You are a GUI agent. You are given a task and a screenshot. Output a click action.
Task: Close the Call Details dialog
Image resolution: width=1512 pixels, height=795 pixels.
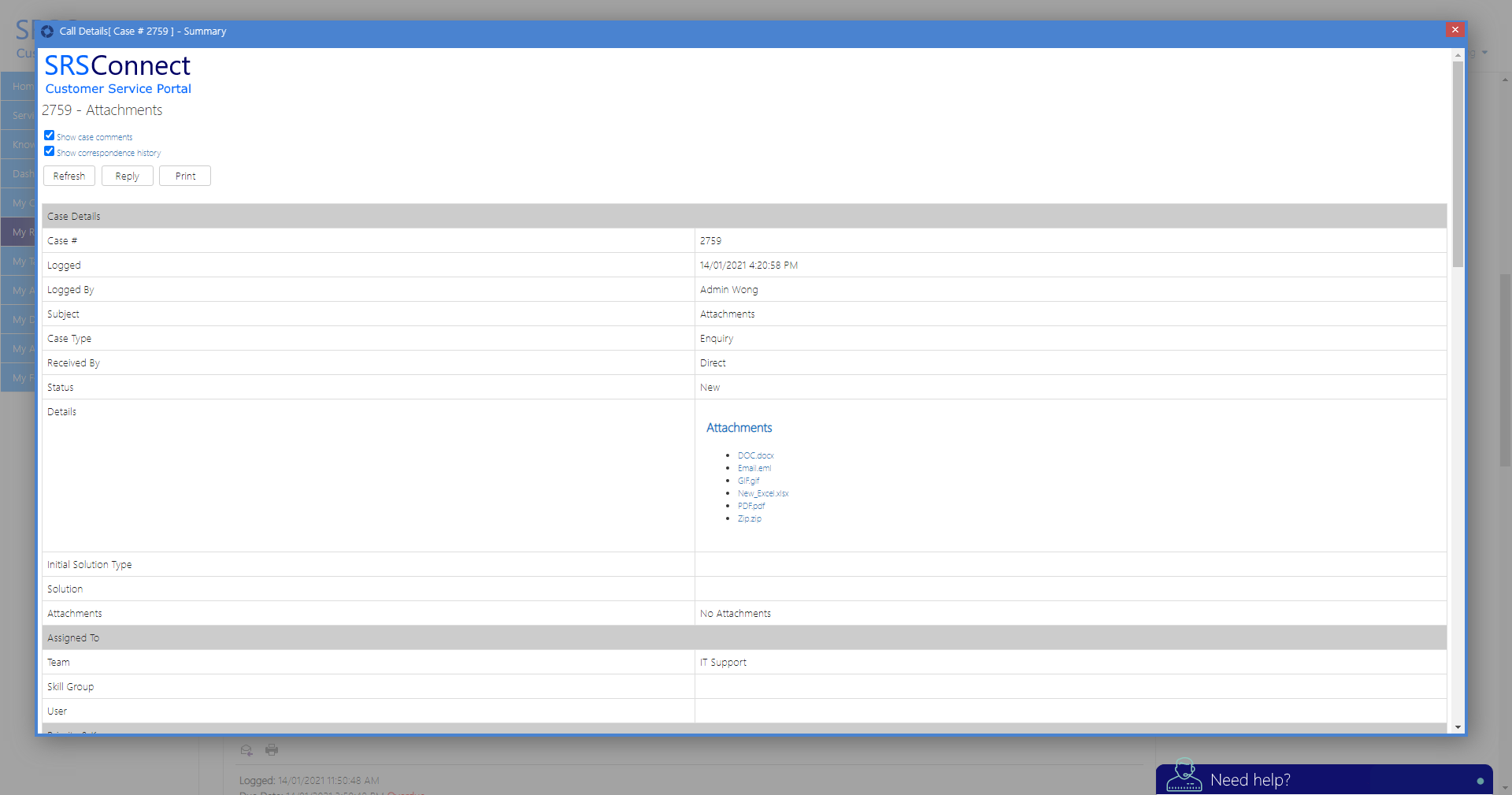pyautogui.click(x=1455, y=30)
